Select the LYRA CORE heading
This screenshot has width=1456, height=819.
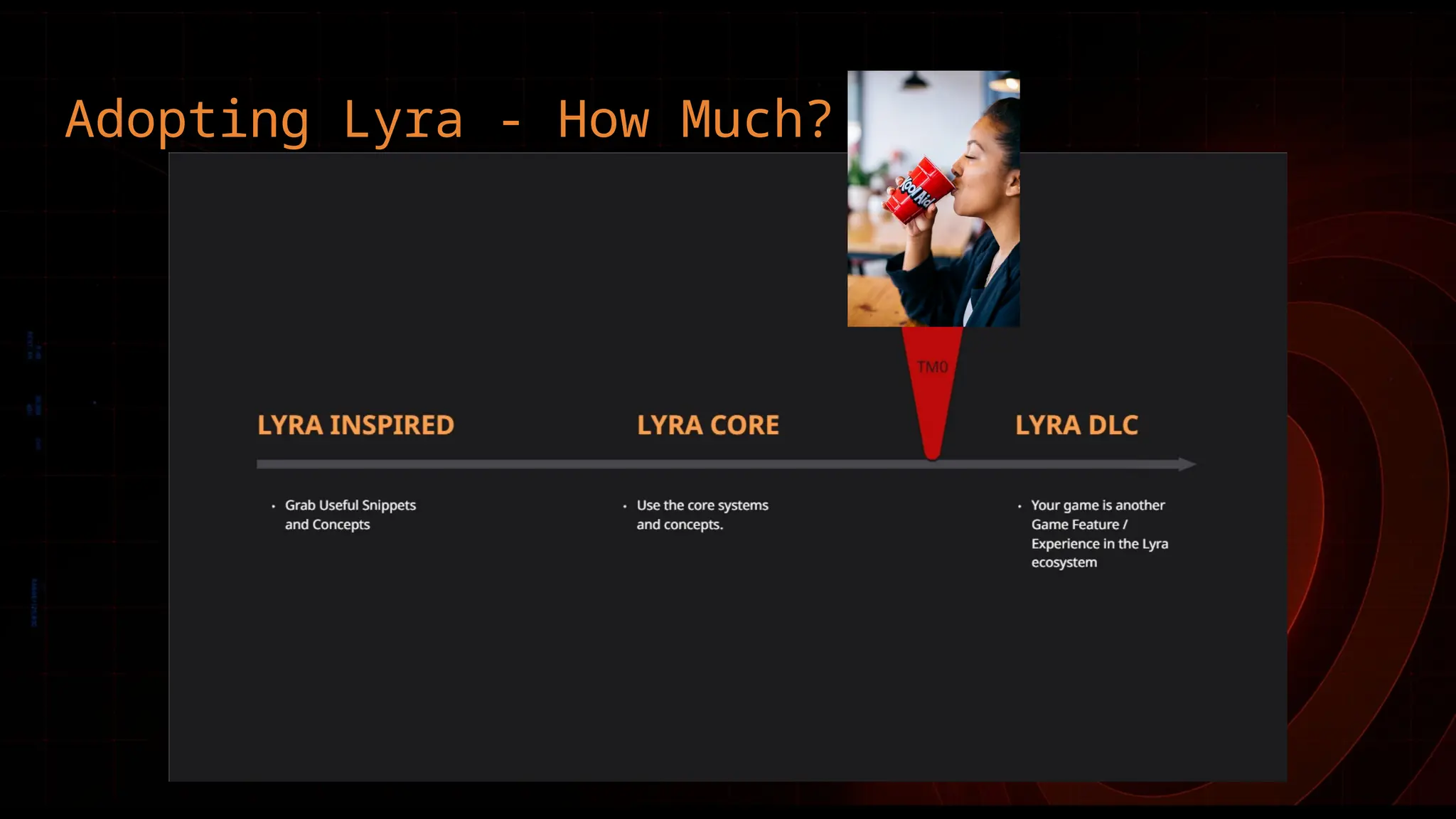(x=708, y=425)
